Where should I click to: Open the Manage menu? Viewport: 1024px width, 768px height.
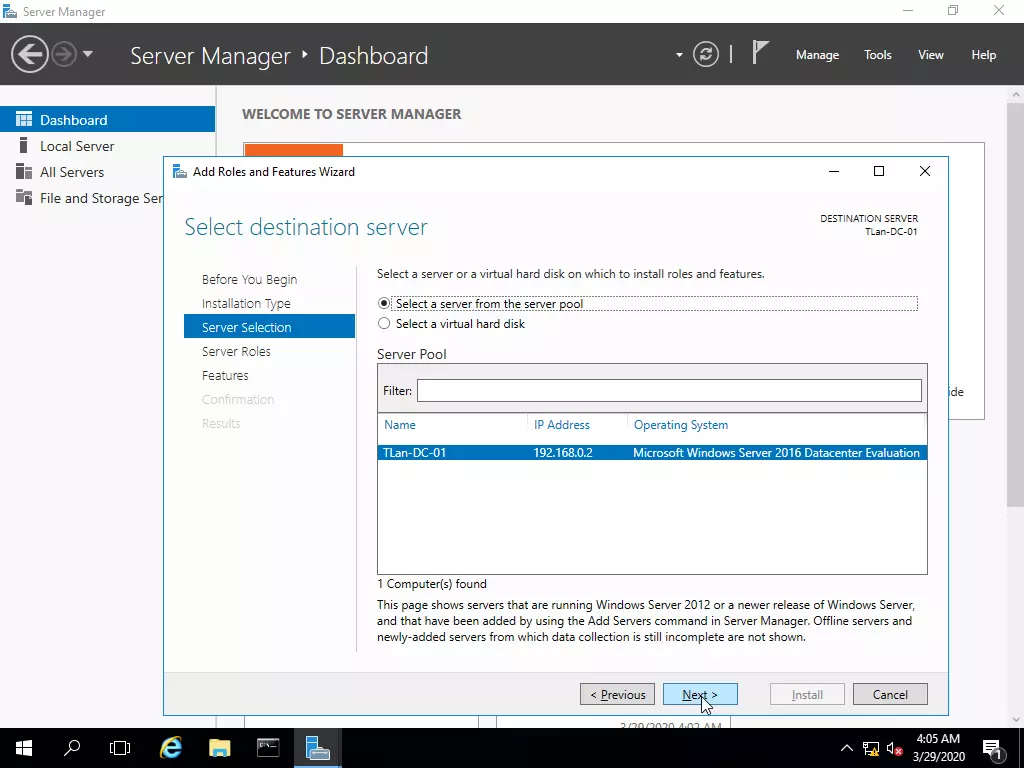pyautogui.click(x=817, y=55)
